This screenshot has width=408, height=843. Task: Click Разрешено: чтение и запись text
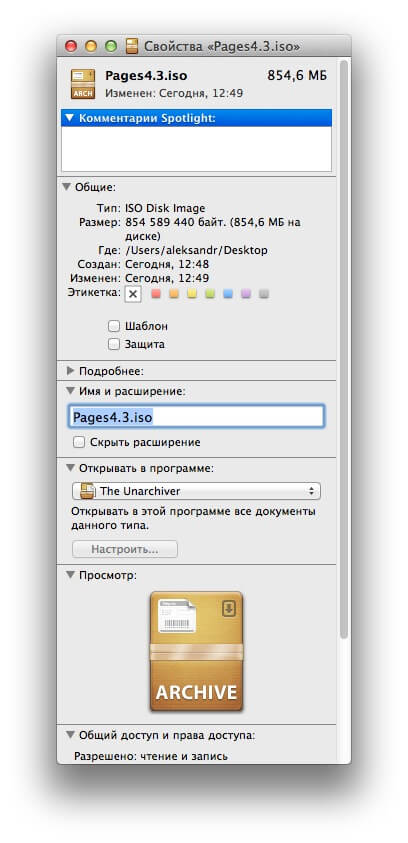point(151,756)
